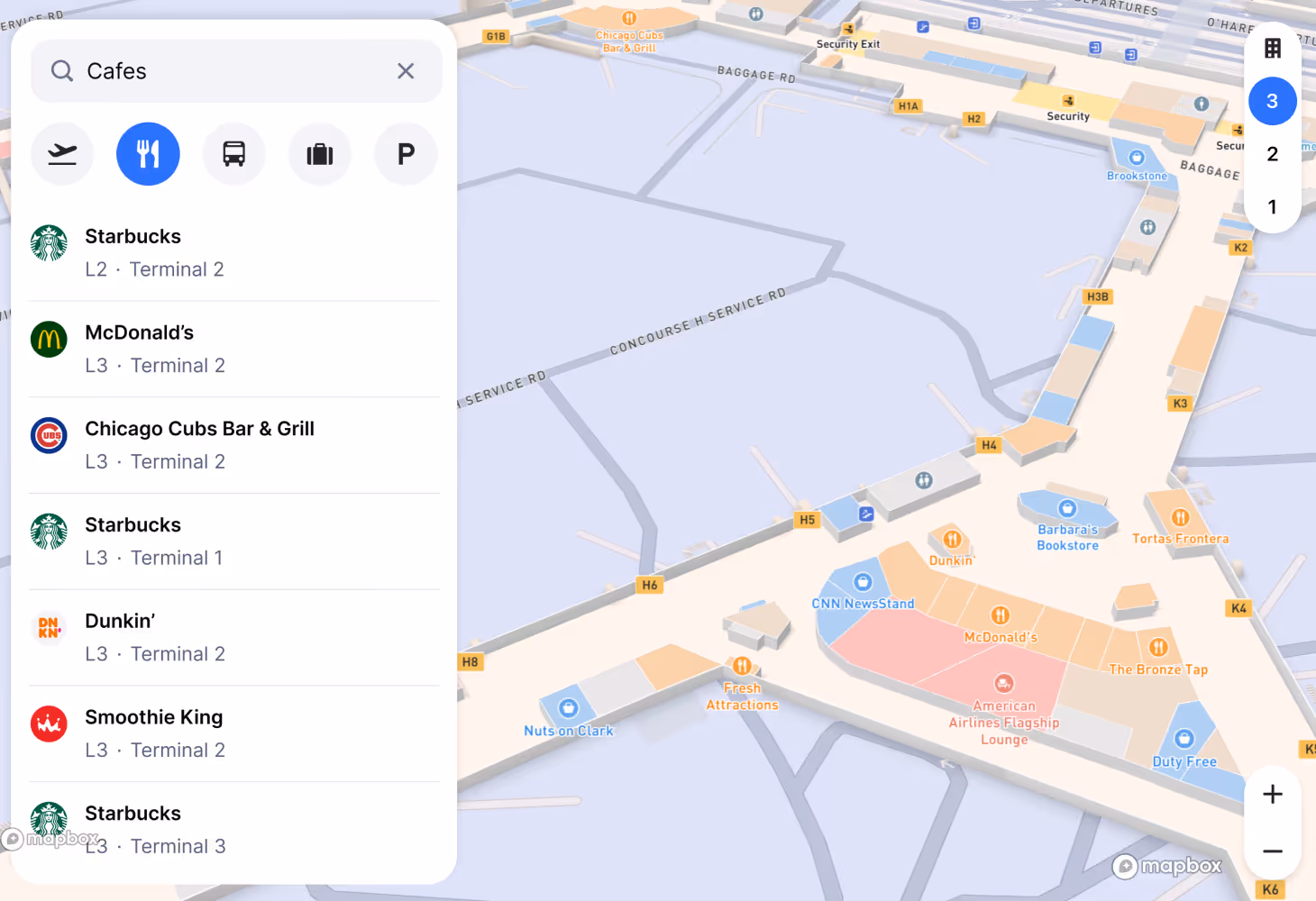Click the McDonald's logo in results

pos(49,340)
